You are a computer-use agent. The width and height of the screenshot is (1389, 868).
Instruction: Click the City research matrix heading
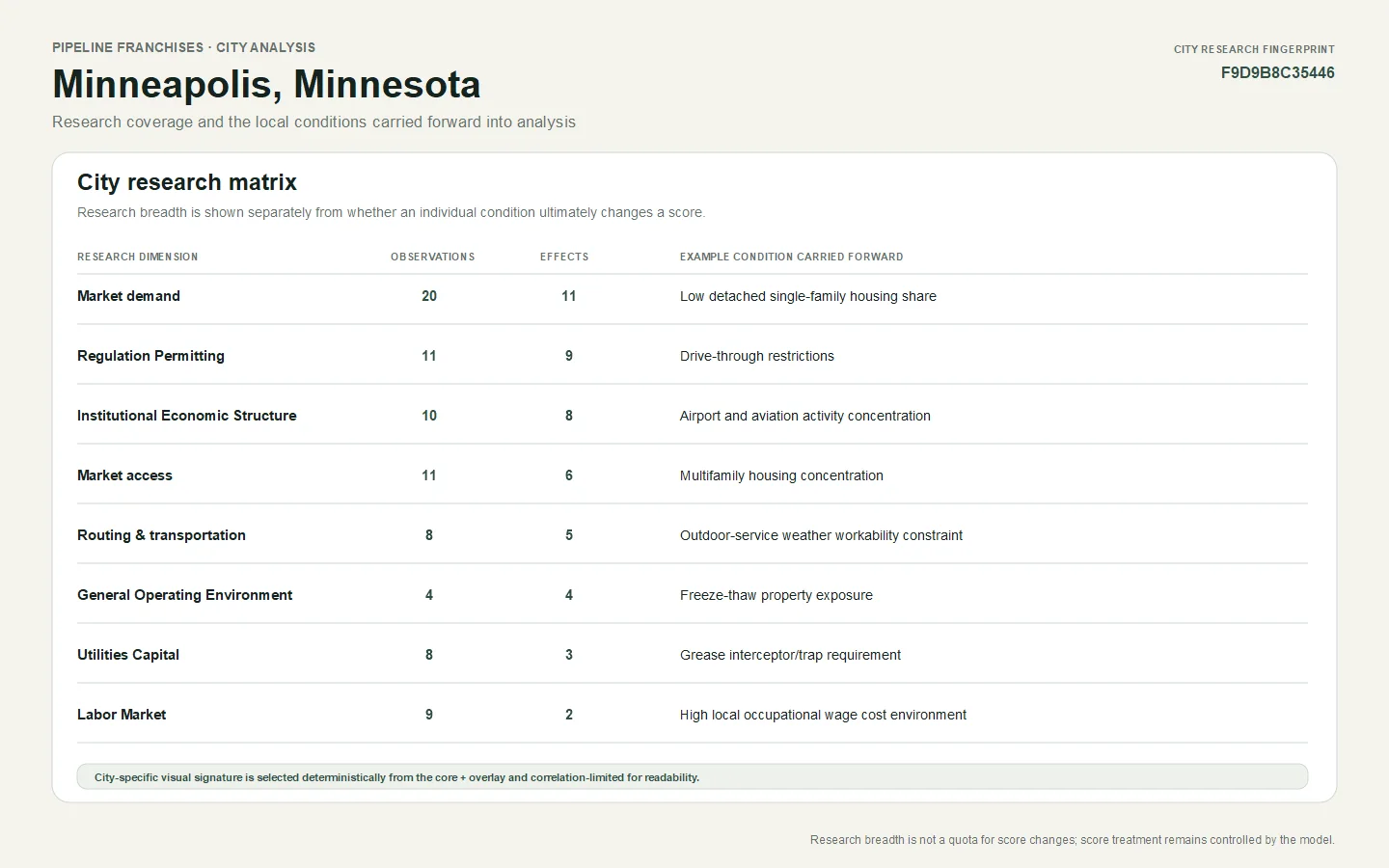click(x=187, y=182)
